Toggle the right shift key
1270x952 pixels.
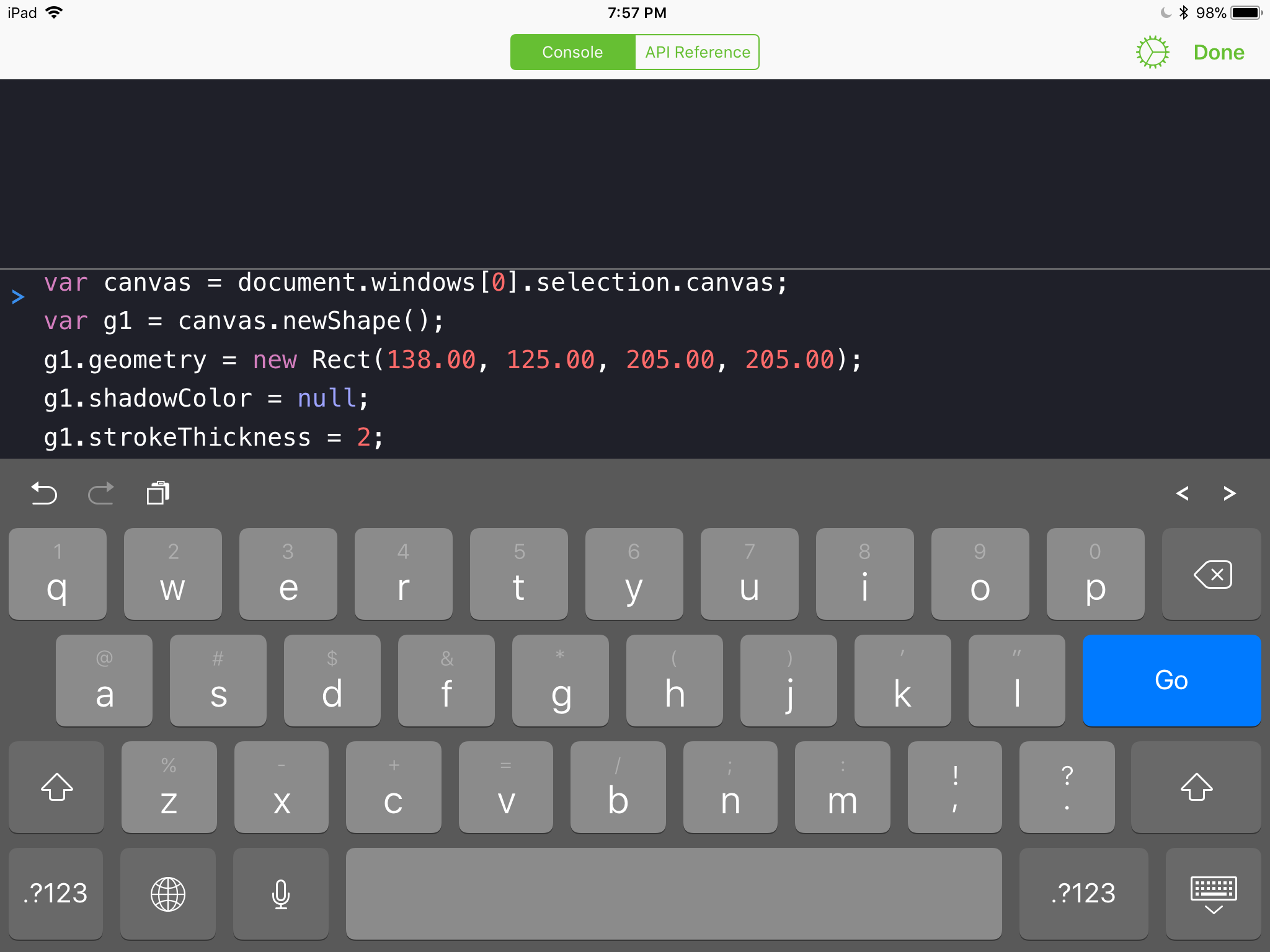[x=1196, y=787]
